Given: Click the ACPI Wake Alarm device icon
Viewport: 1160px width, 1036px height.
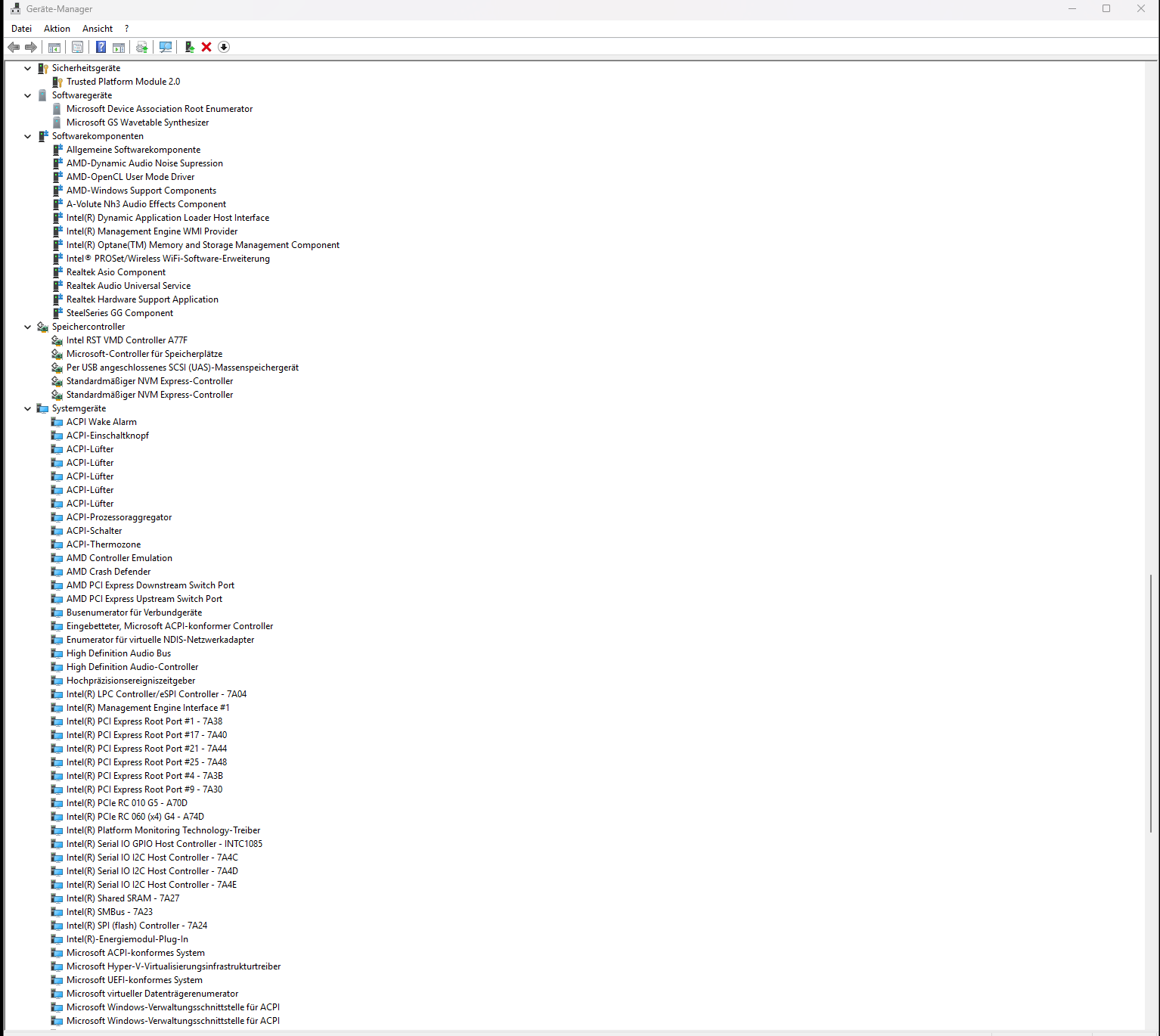Looking at the screenshot, I should coord(57,422).
